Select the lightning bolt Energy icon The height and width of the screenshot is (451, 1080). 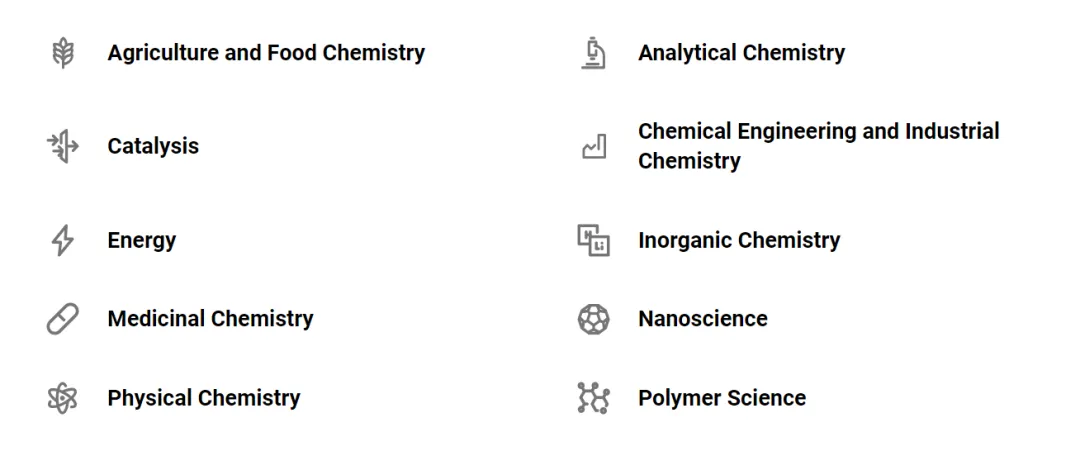[x=63, y=240]
